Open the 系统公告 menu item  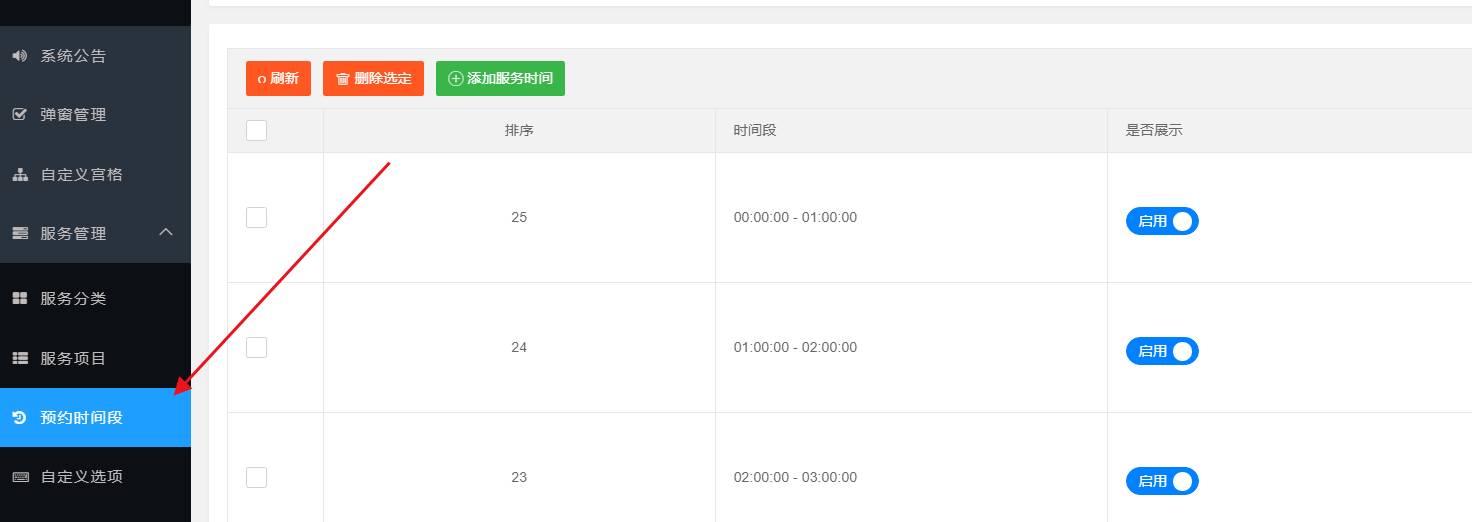[73, 56]
